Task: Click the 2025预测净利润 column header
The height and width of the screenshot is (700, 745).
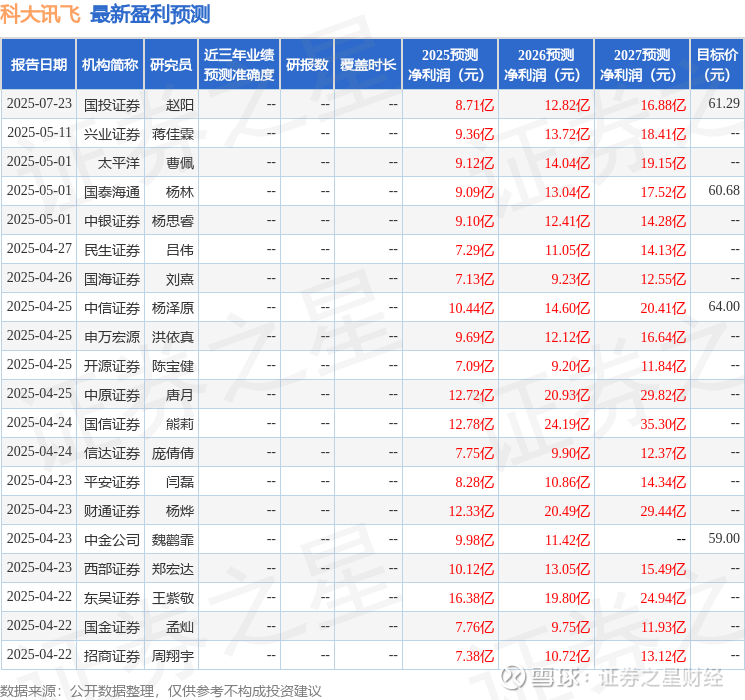Action: click(x=450, y=65)
